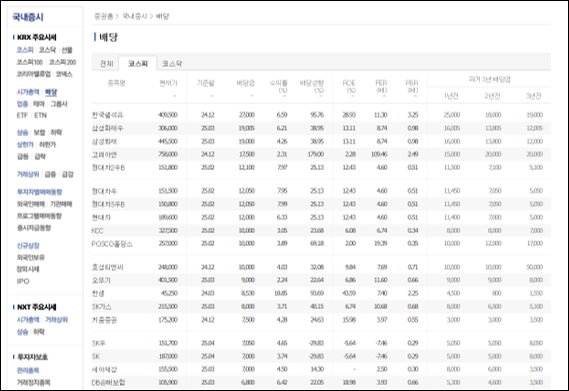Screen dimensions: 569x391
Task: Open 코스닥 link in the sidebar
Action: 48,50
